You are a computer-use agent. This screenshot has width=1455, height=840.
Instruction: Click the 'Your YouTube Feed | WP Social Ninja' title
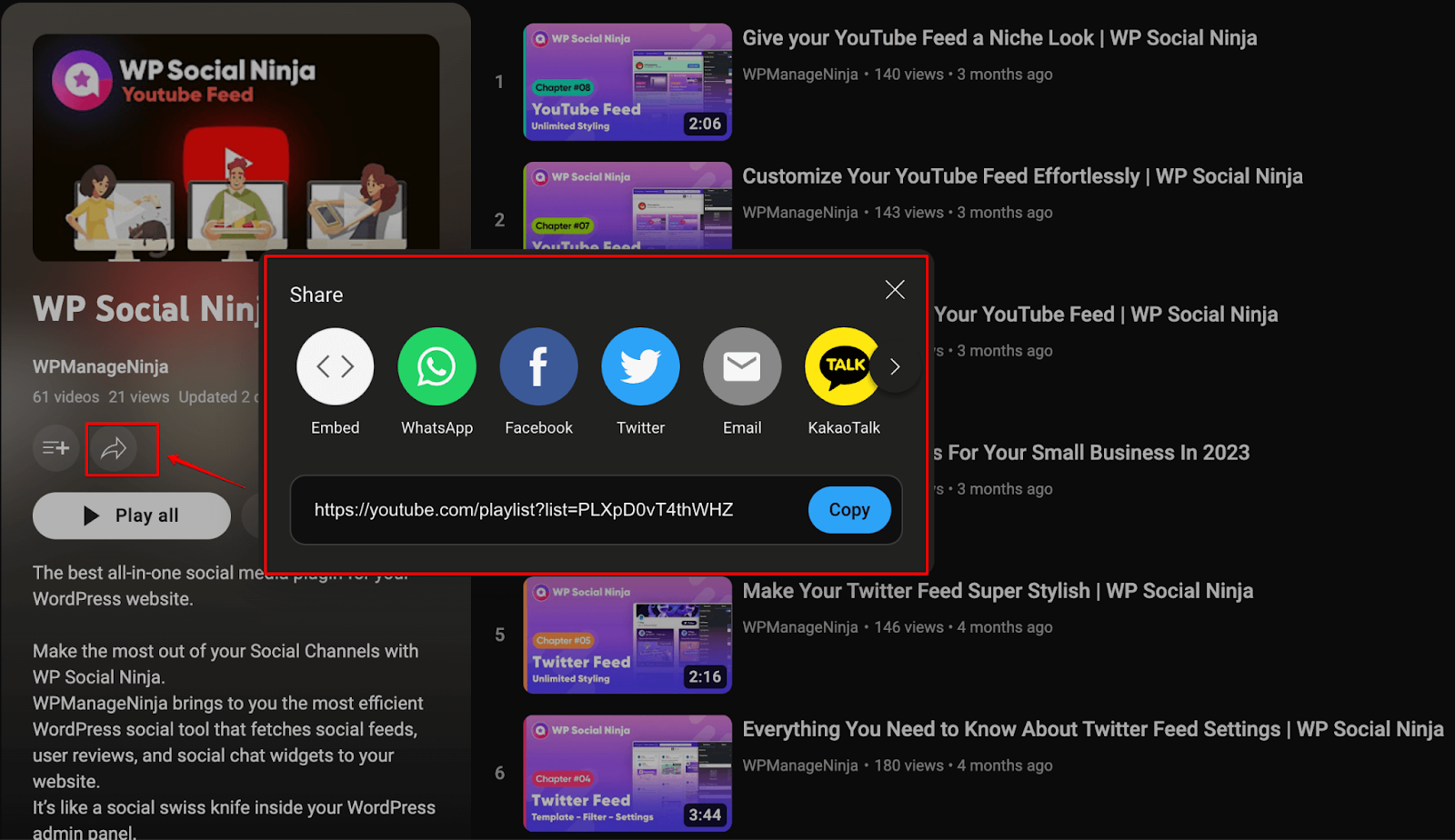coord(1106,315)
